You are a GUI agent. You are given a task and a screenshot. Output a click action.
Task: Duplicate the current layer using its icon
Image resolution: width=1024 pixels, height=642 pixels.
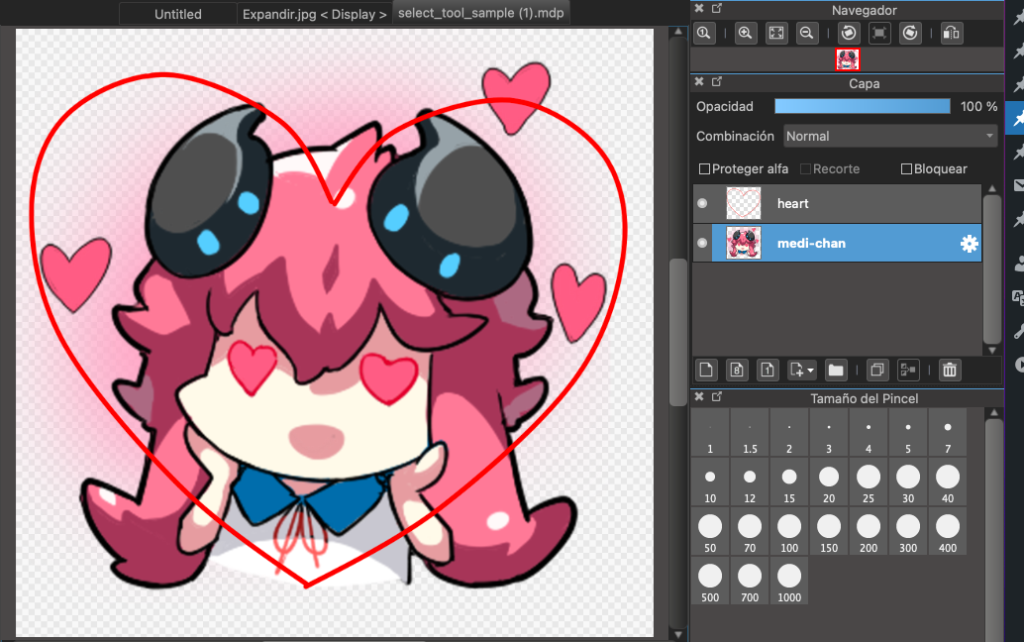tap(877, 370)
